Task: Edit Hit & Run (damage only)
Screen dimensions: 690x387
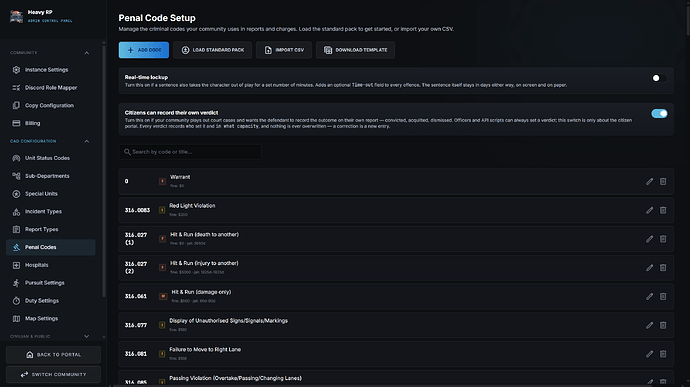Action: (x=649, y=296)
